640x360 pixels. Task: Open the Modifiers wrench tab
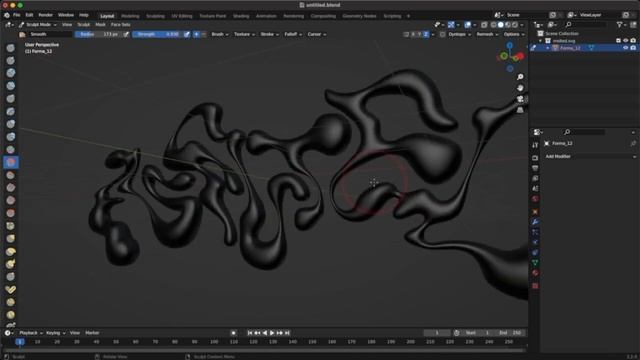coord(535,222)
